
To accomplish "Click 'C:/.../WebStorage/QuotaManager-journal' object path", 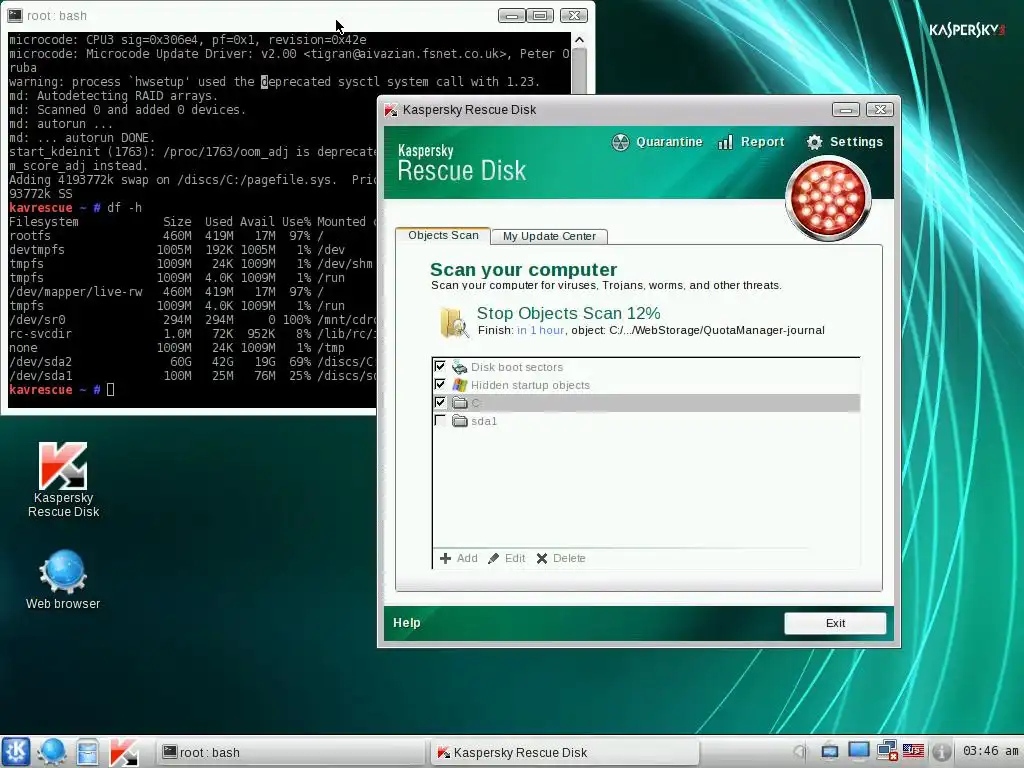I will click(717, 330).
